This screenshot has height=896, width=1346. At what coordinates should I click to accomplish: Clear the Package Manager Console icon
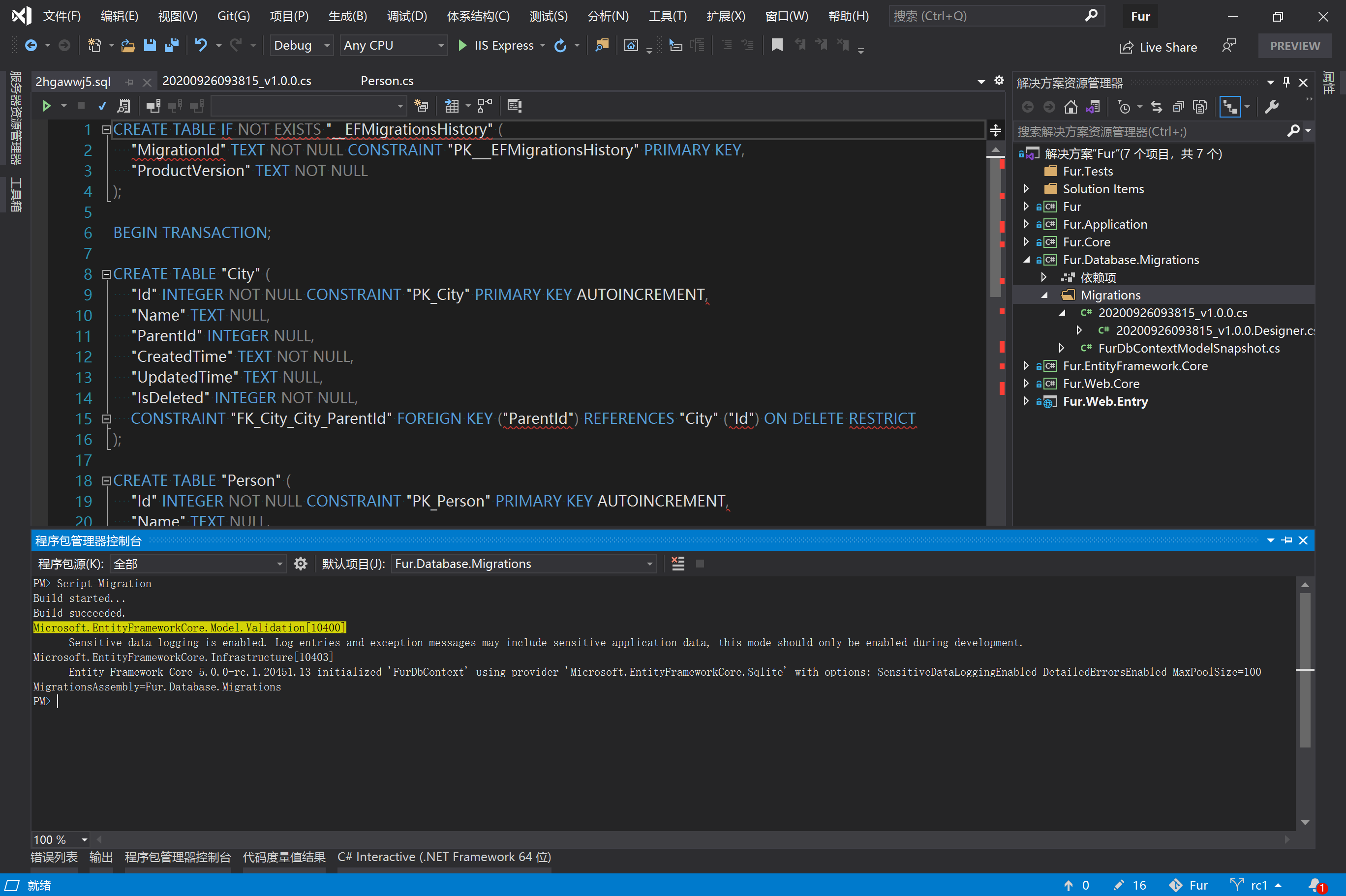(x=678, y=564)
